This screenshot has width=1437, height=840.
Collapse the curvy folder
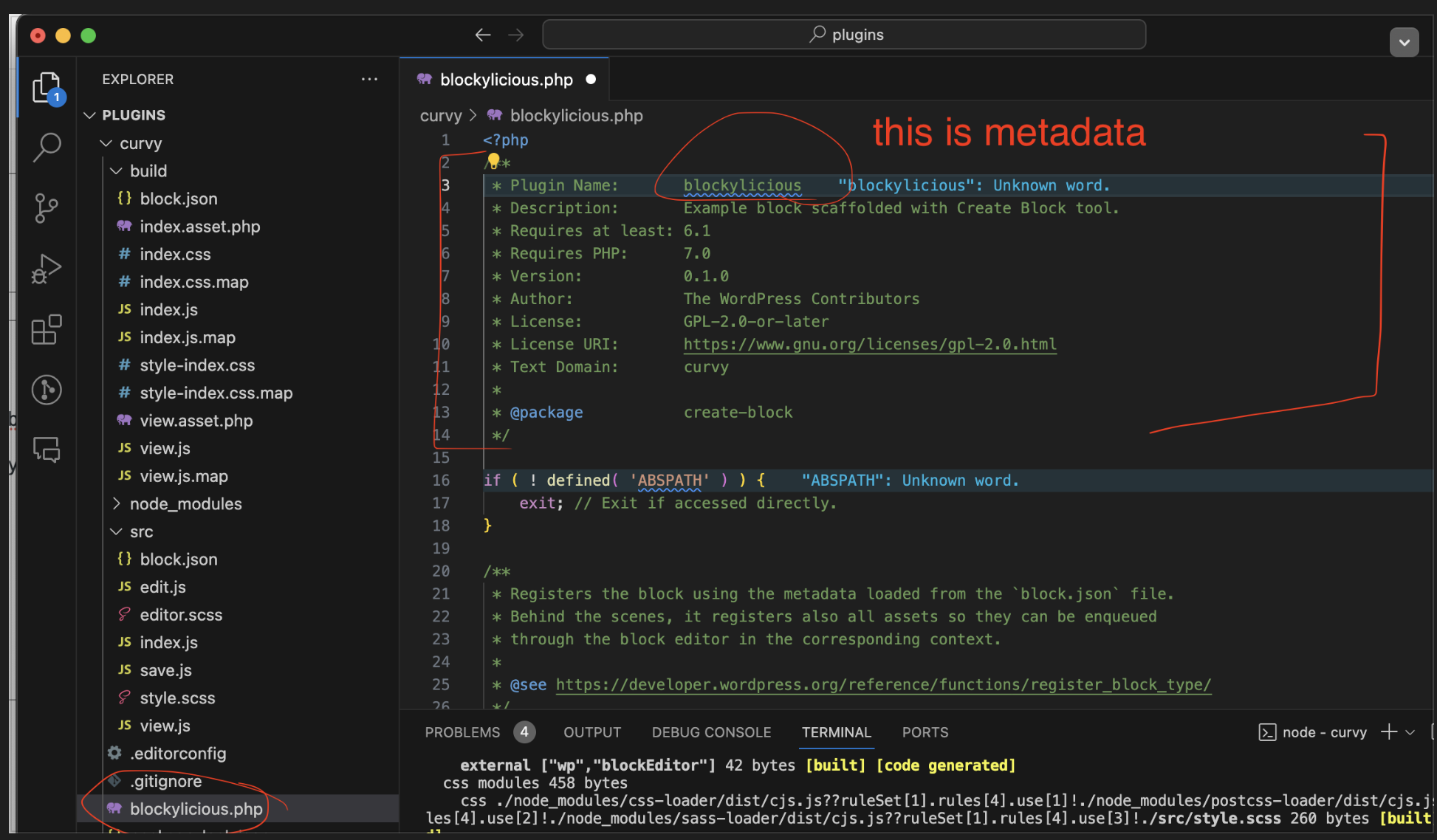click(x=106, y=143)
